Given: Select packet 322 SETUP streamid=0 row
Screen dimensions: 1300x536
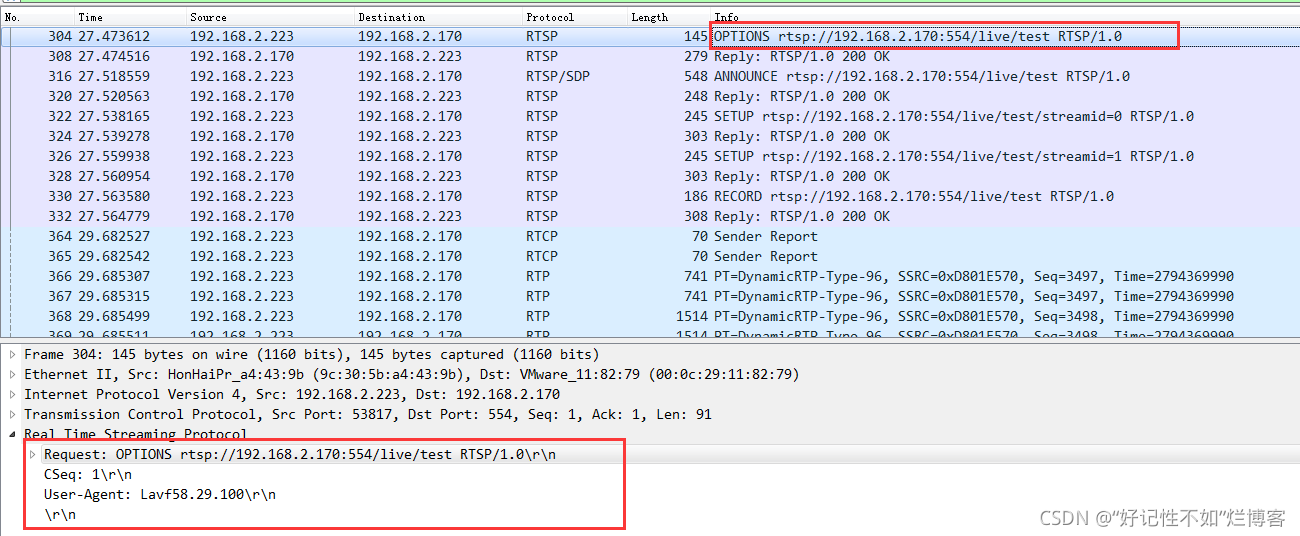Looking at the screenshot, I should point(650,116).
